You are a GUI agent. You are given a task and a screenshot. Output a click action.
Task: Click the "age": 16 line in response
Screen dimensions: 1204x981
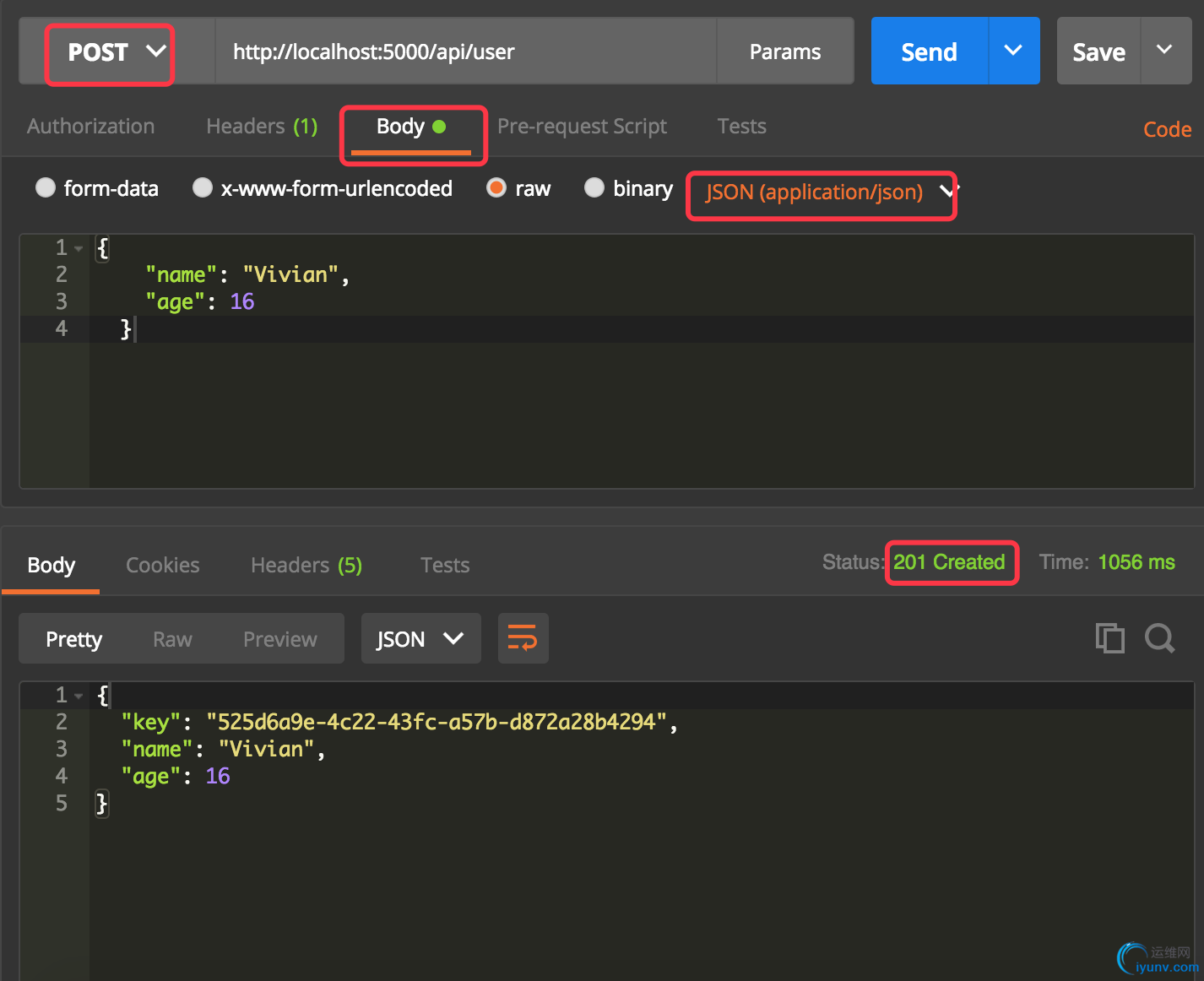pyautogui.click(x=175, y=776)
